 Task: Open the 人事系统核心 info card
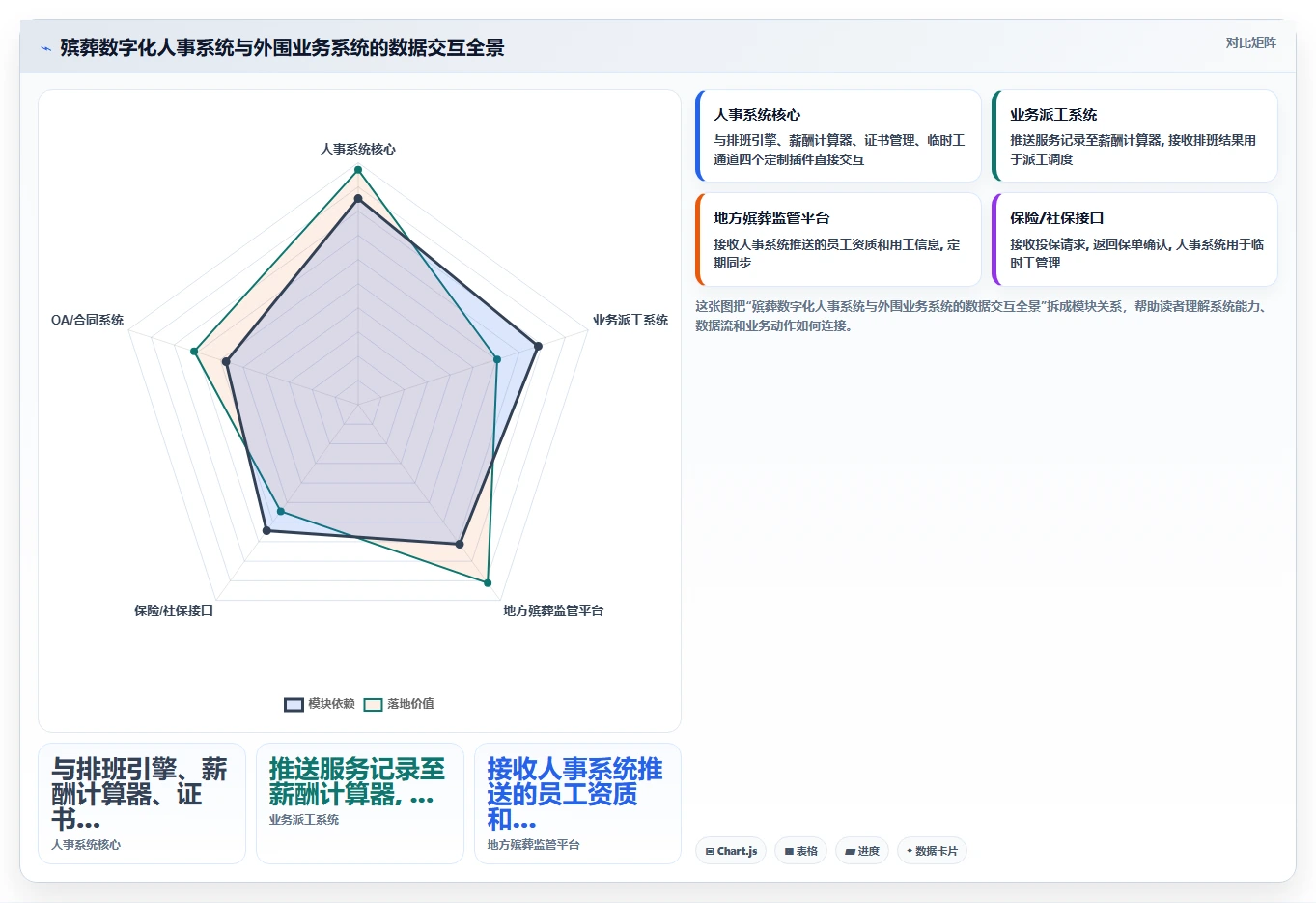point(838,136)
